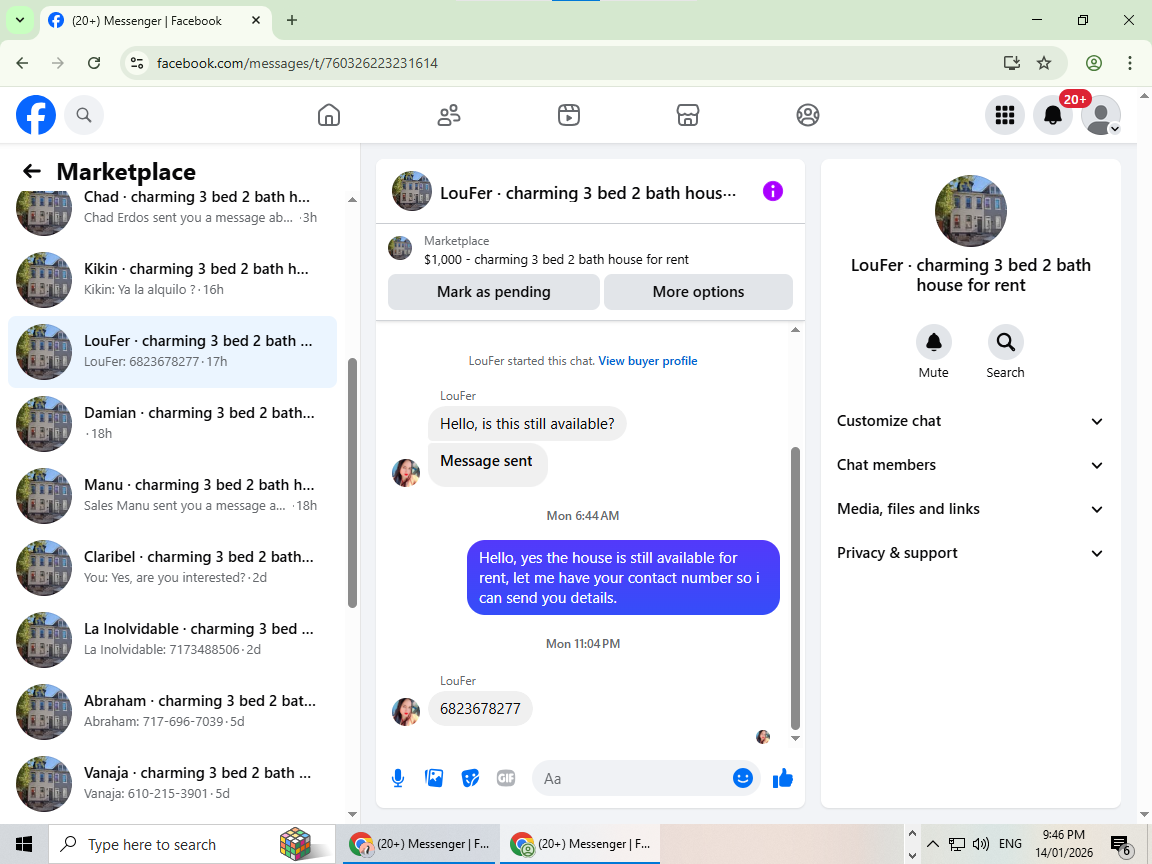Screen dimensions: 1152x864
Task: Click the More options button
Action: click(698, 292)
